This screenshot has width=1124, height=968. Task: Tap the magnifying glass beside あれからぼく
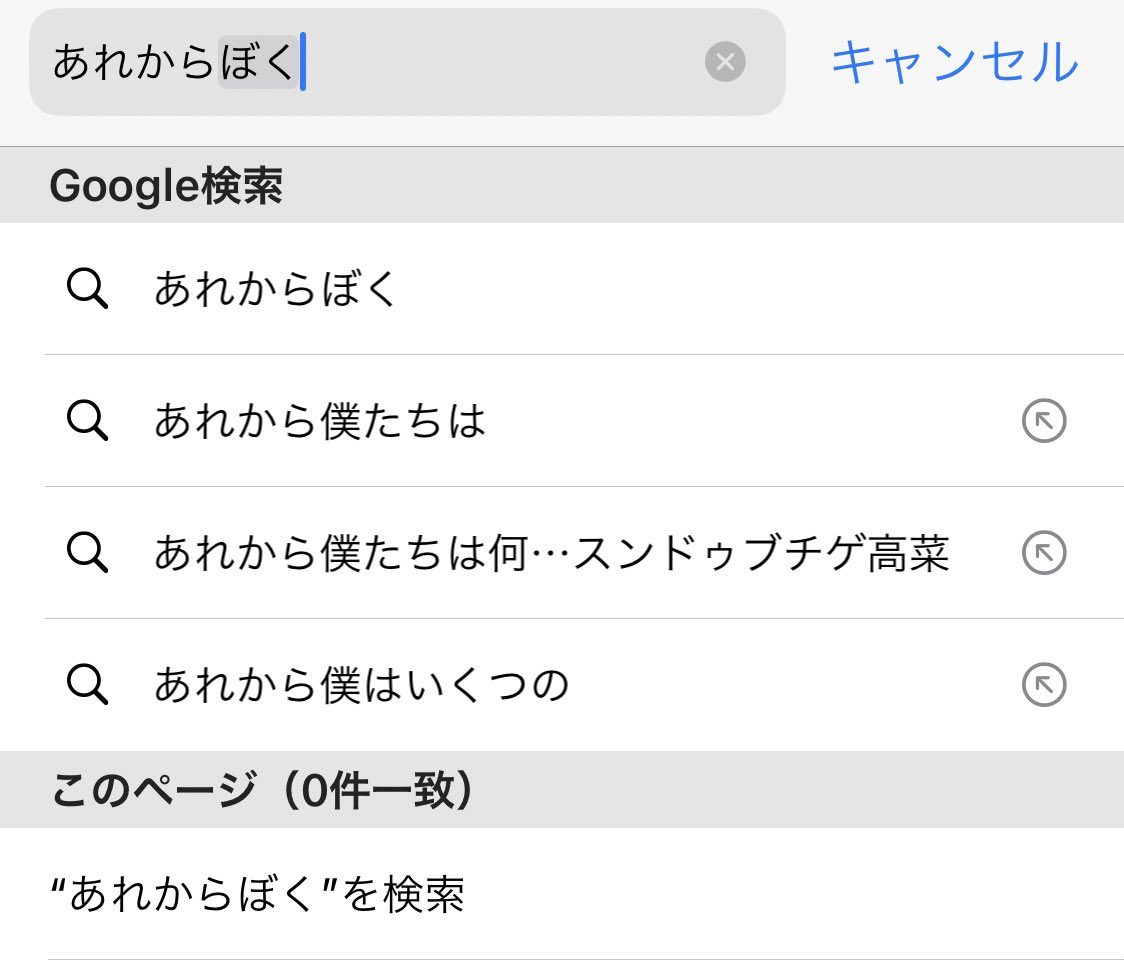pos(89,289)
